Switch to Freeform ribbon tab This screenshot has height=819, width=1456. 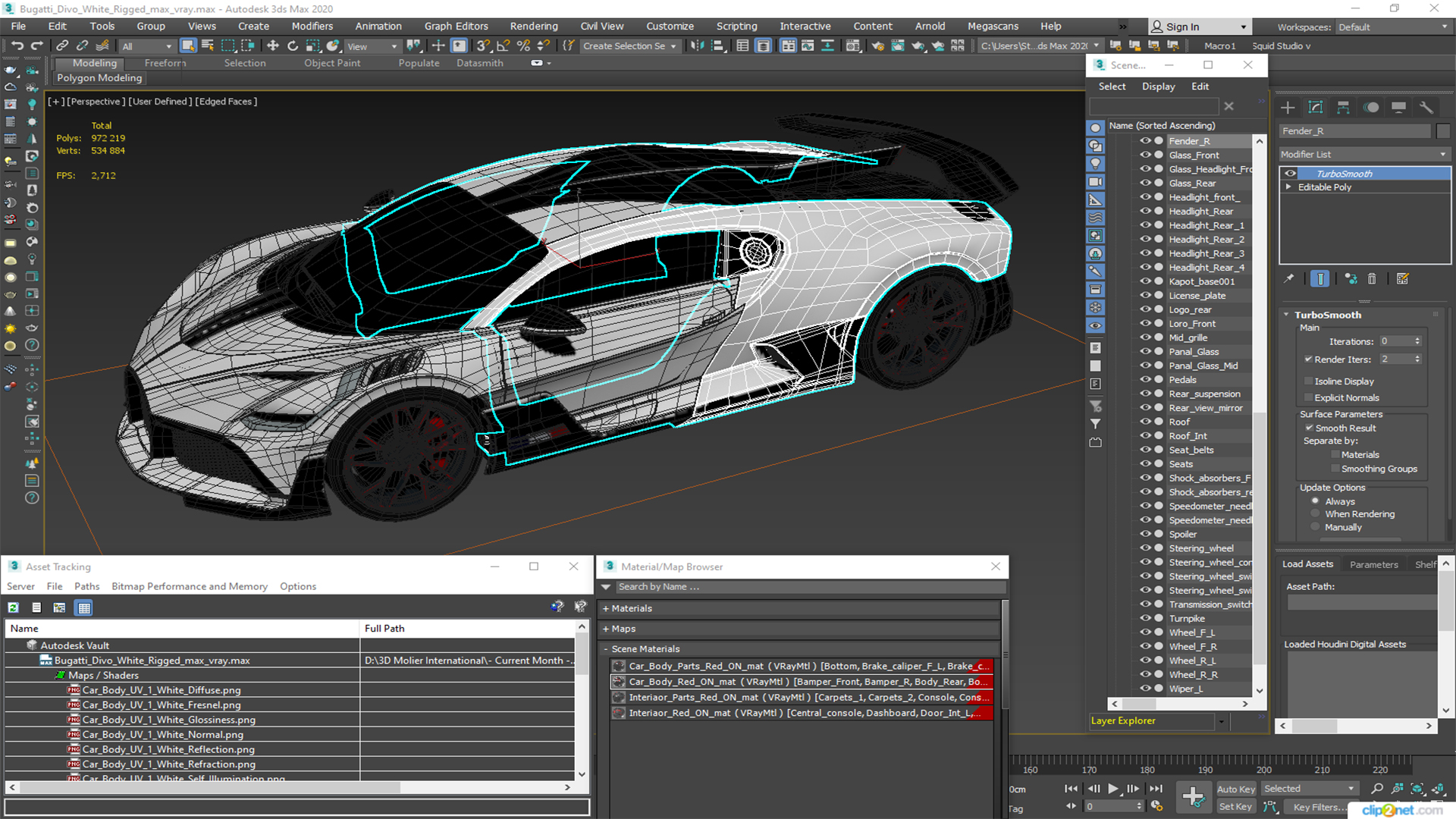[x=165, y=63]
